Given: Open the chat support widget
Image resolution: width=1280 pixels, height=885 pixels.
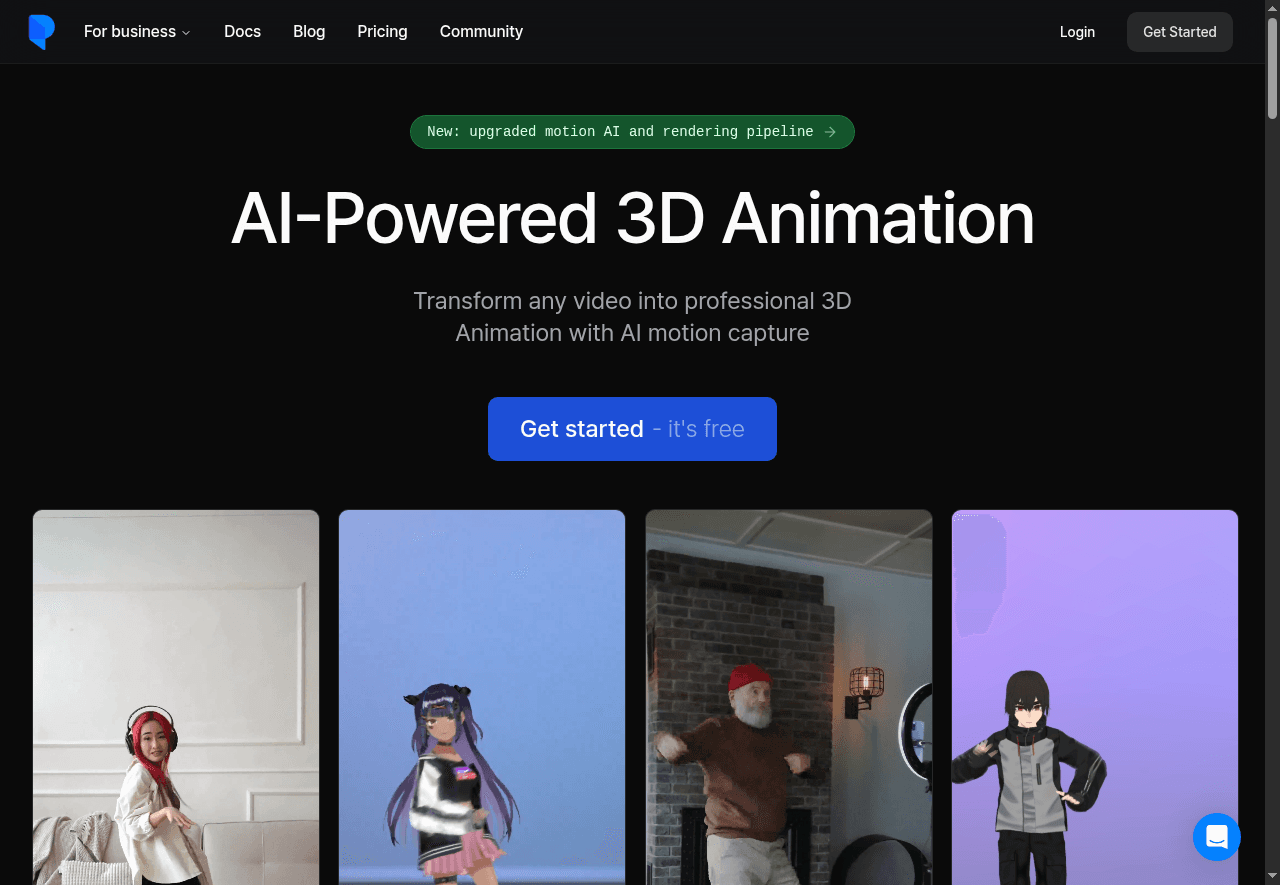Looking at the screenshot, I should (1216, 836).
